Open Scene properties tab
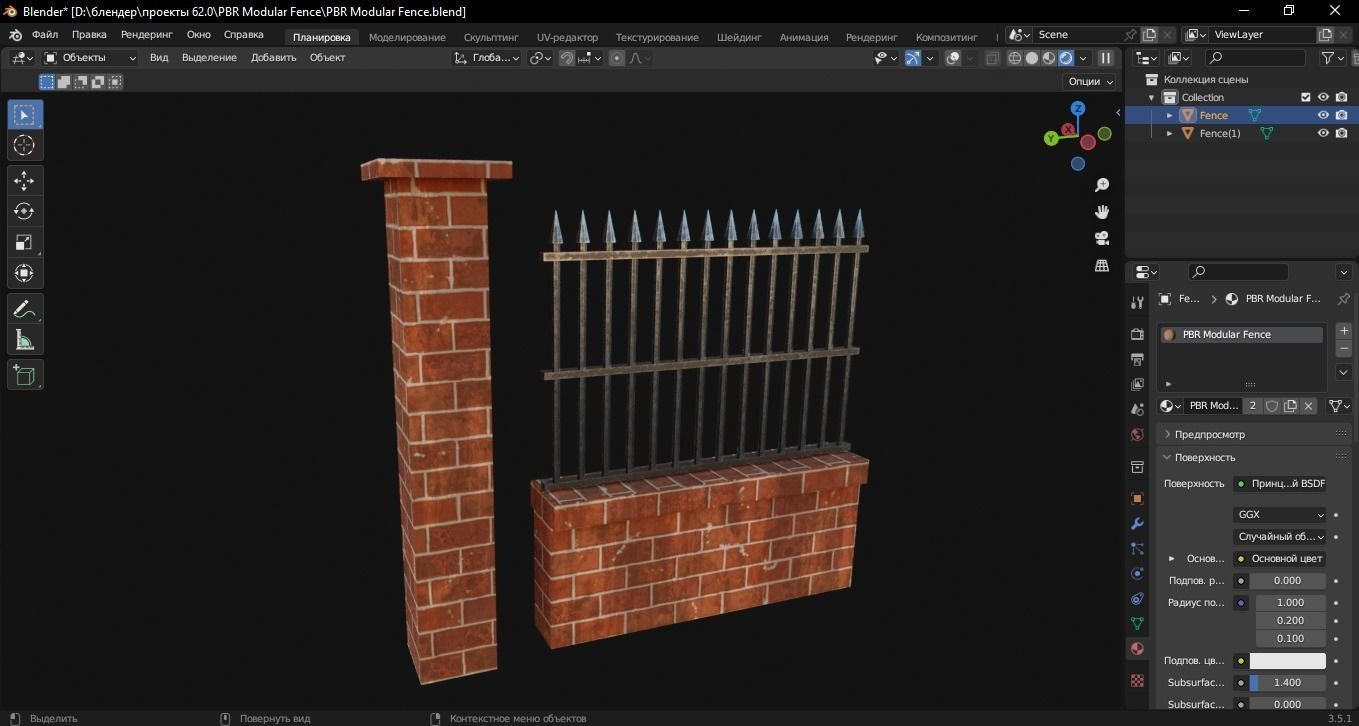1359x726 pixels. click(1137, 409)
